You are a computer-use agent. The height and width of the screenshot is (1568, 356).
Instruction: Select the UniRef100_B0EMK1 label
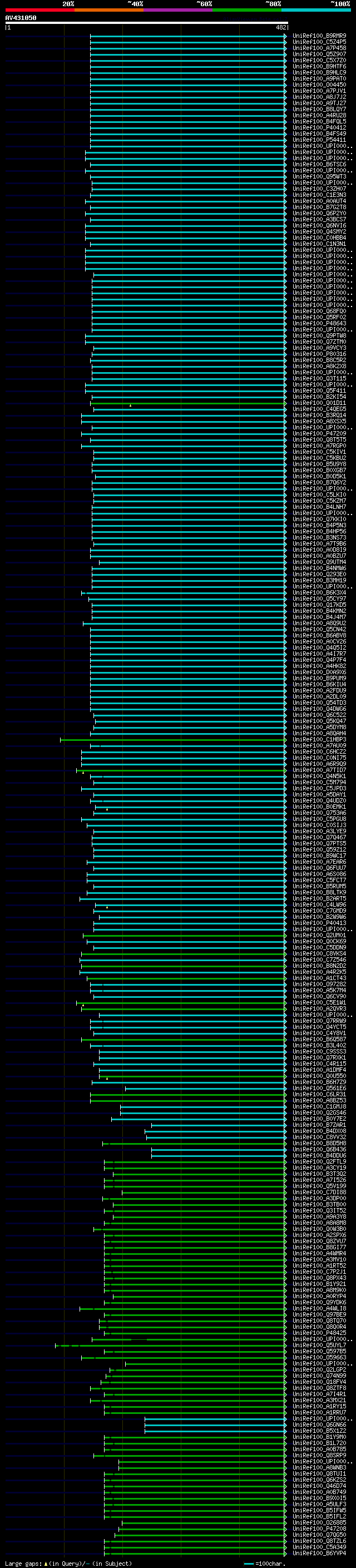pyautogui.click(x=319, y=807)
